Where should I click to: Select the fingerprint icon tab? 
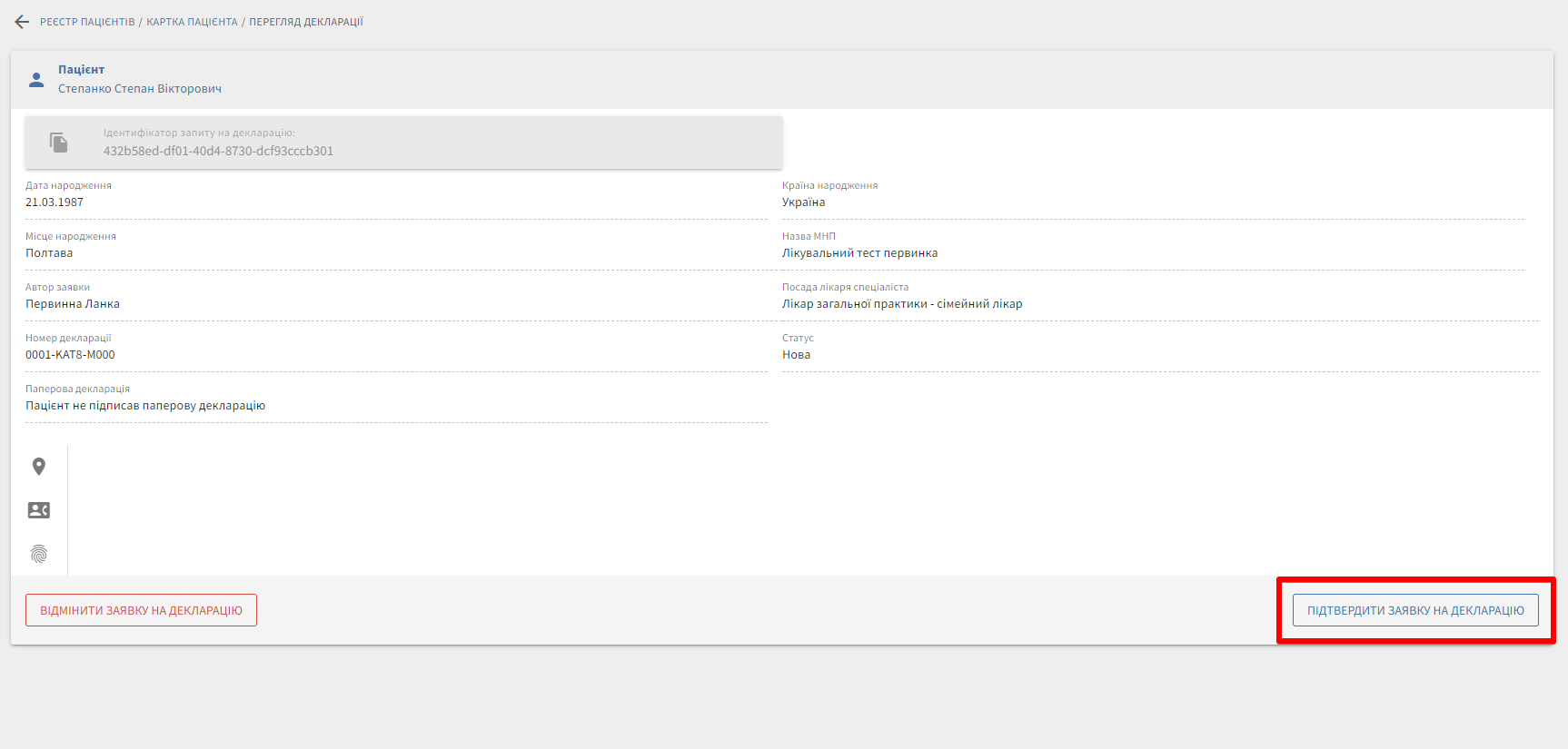click(39, 554)
